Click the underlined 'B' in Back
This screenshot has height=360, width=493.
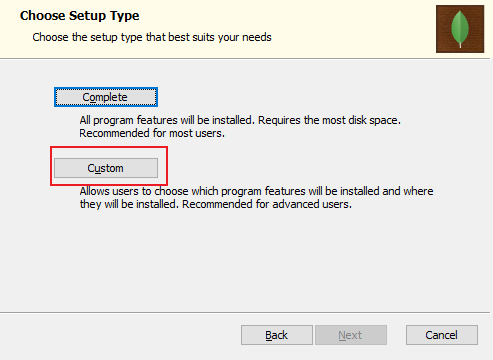[x=268, y=335]
